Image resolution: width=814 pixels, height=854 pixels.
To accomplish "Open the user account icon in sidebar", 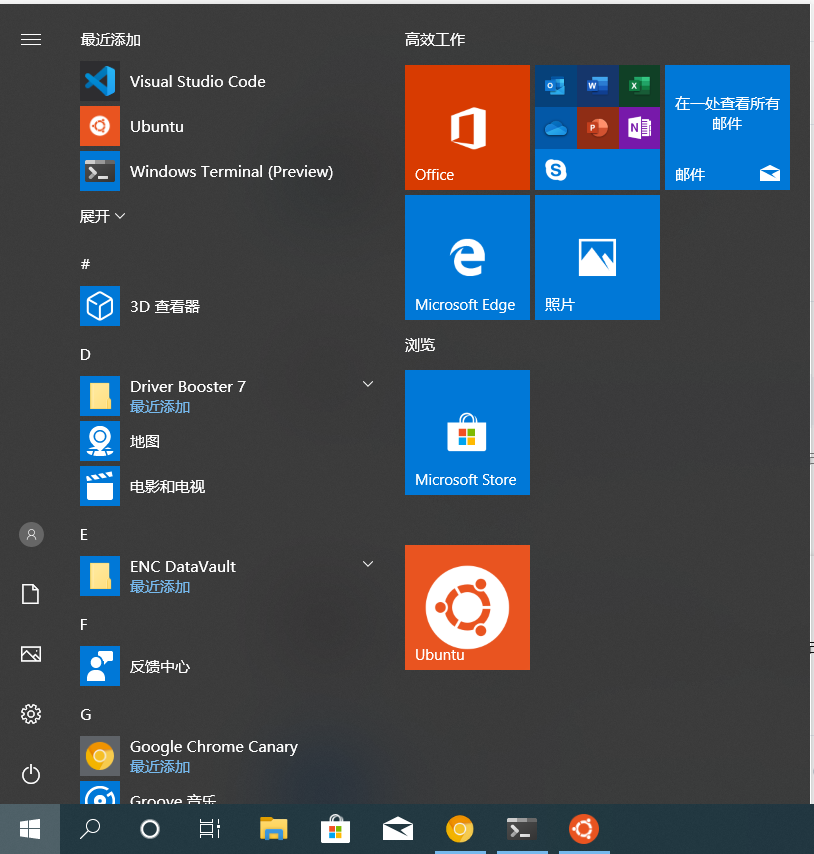I will pos(31,534).
